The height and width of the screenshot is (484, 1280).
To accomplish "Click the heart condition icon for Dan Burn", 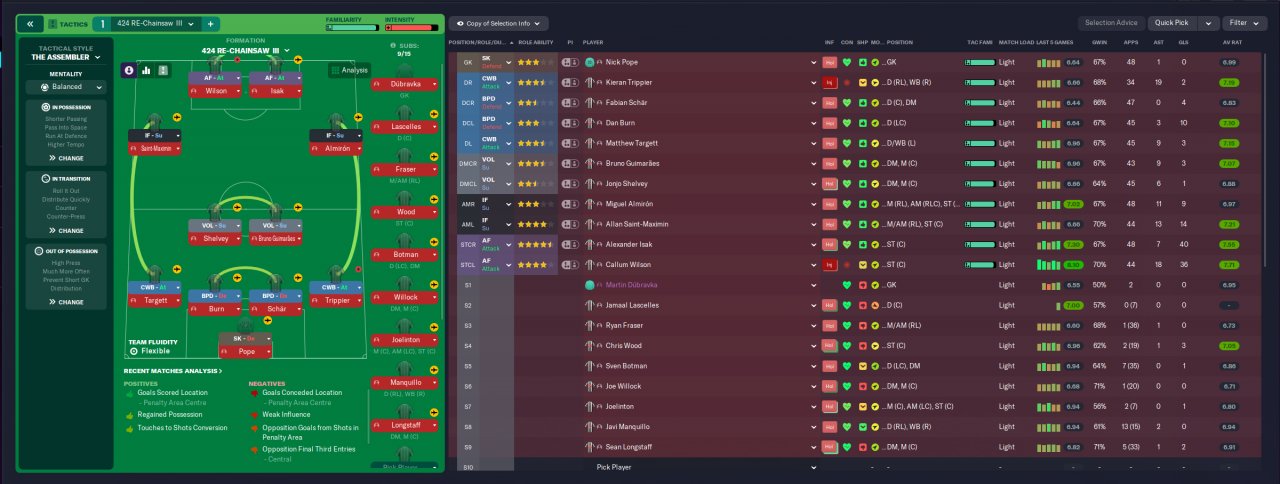I will [x=848, y=123].
